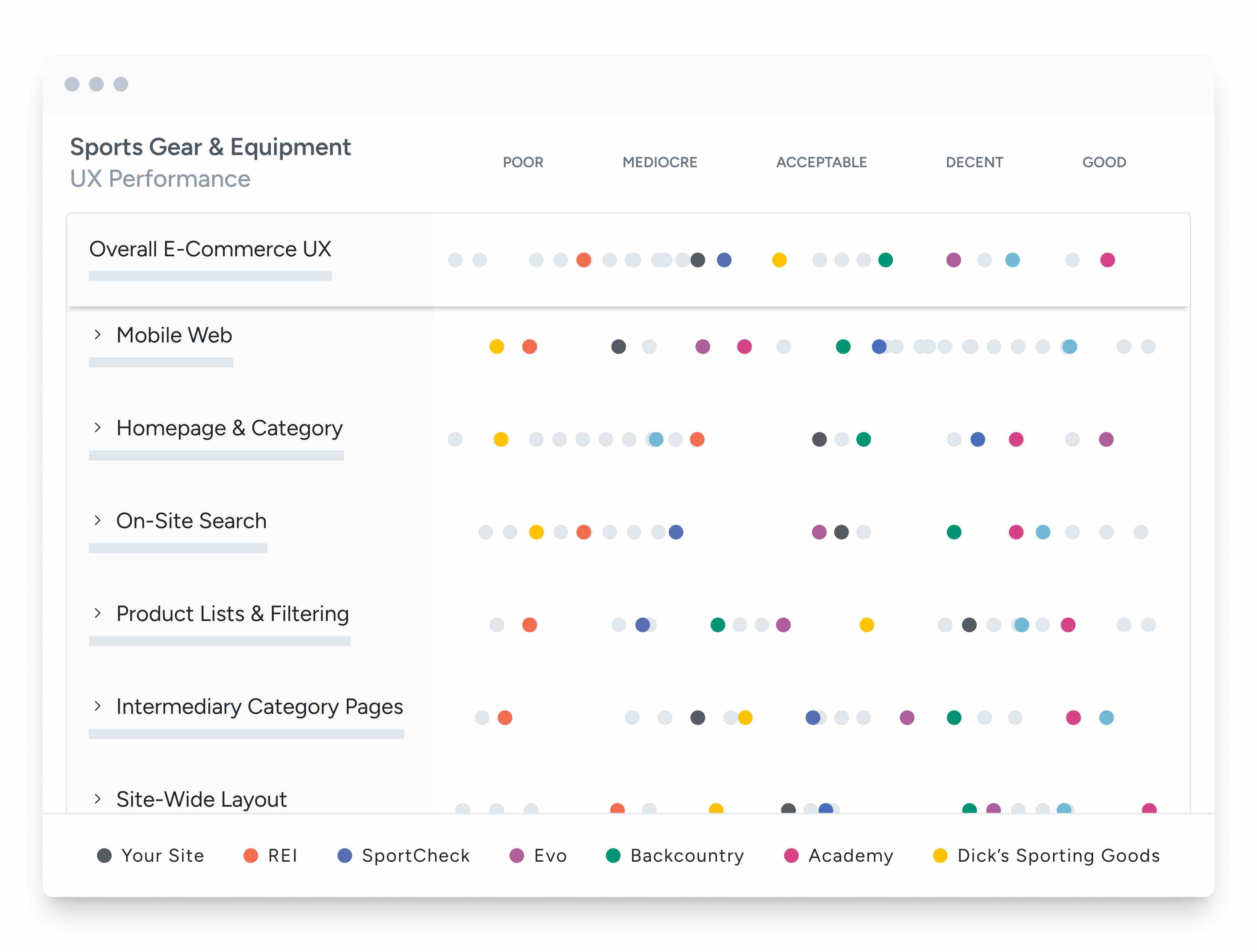Click orange REI dot in Overall row
1257x952 pixels.
[x=584, y=260]
